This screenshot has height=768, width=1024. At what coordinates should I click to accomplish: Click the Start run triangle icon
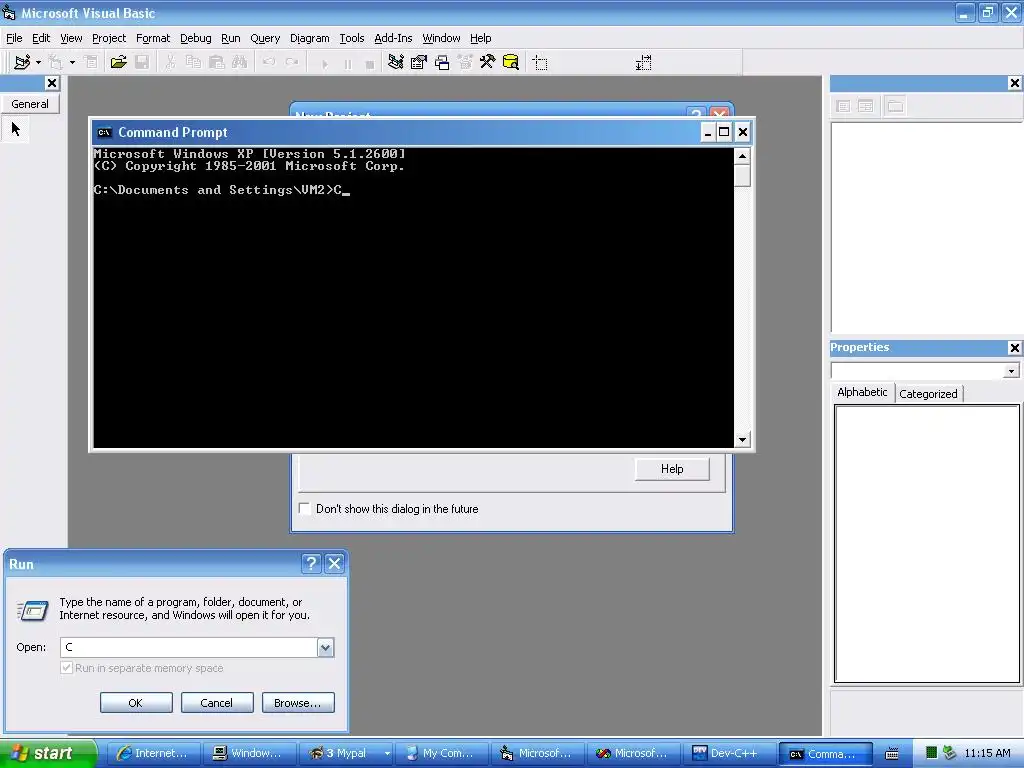coord(324,64)
